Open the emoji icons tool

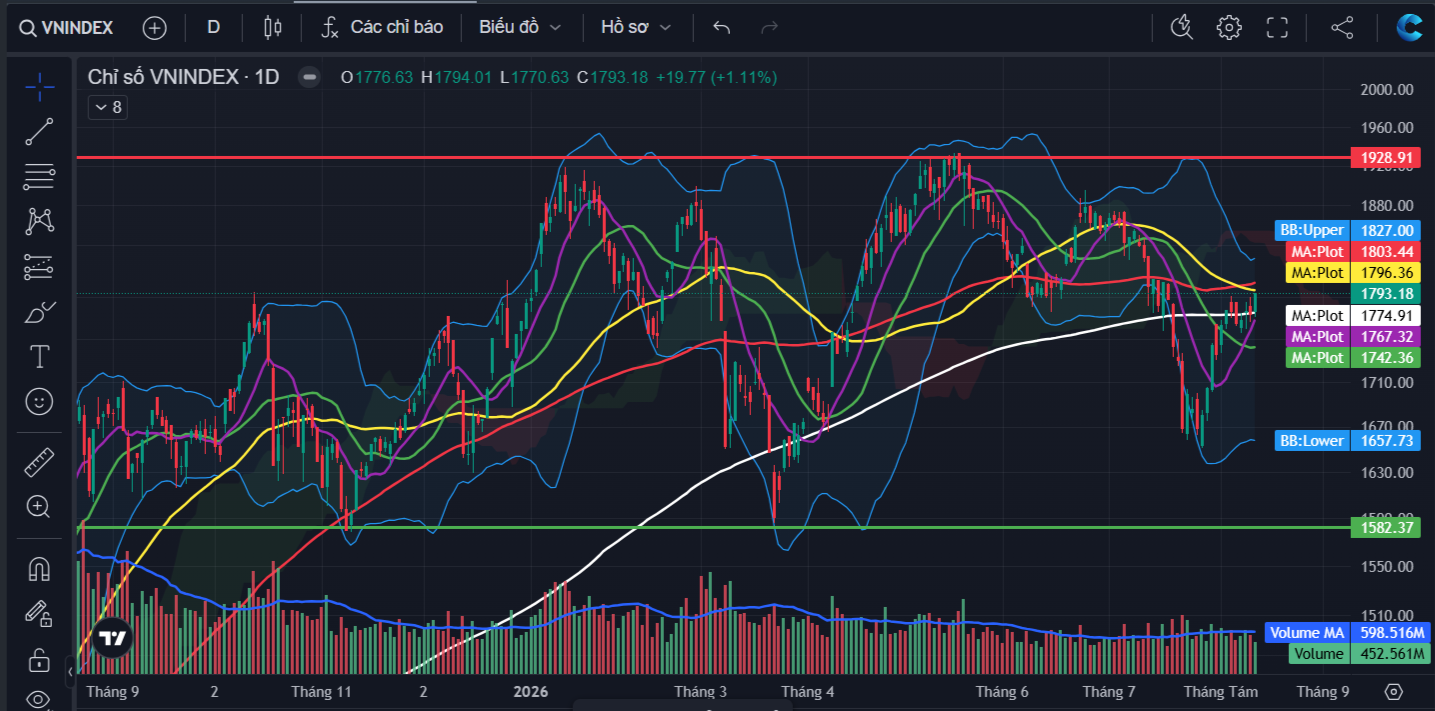click(39, 402)
